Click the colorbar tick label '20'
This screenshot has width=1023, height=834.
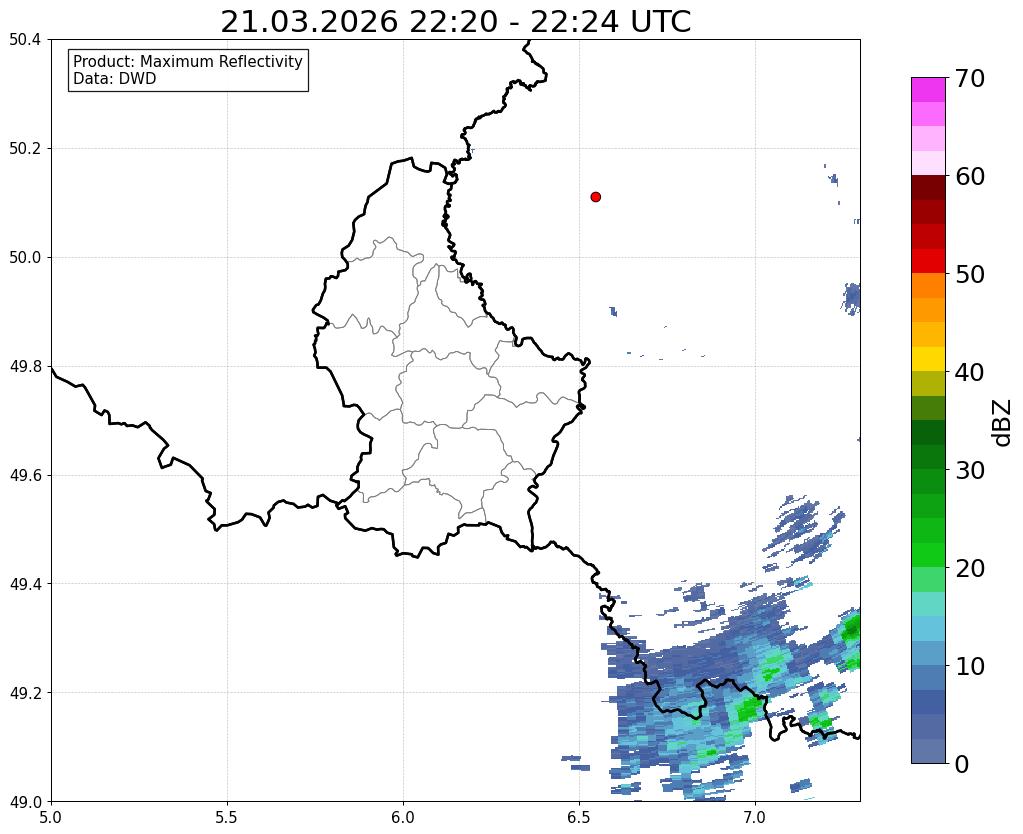(970, 568)
